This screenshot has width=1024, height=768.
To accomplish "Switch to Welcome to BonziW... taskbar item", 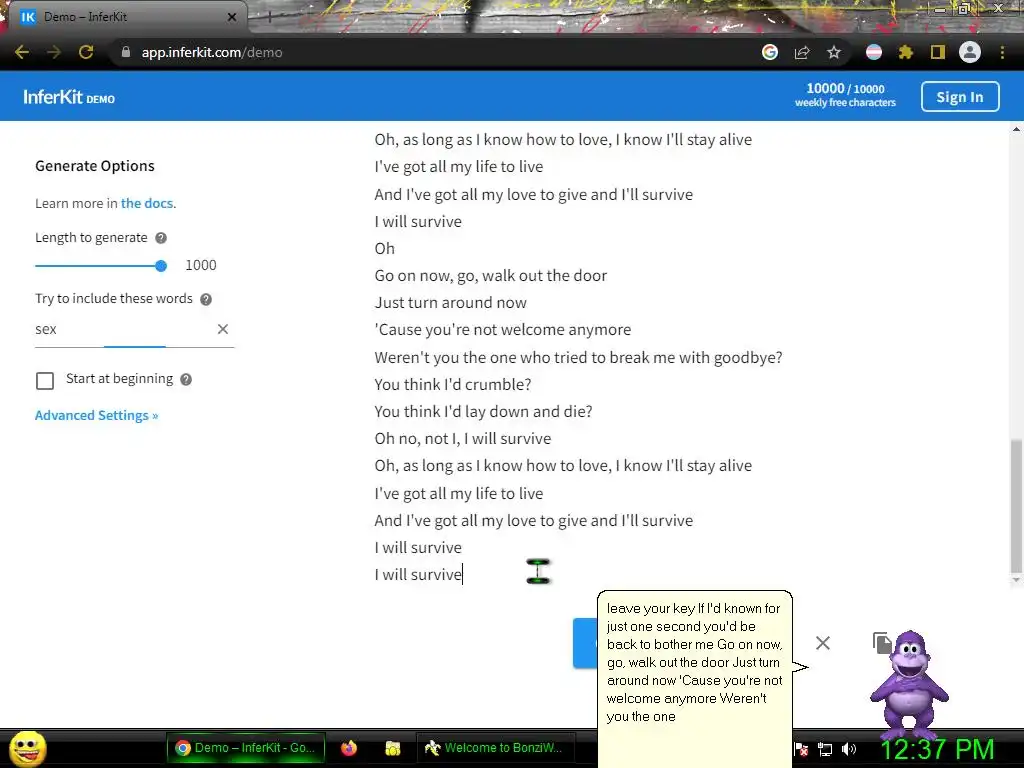I will [x=496, y=748].
